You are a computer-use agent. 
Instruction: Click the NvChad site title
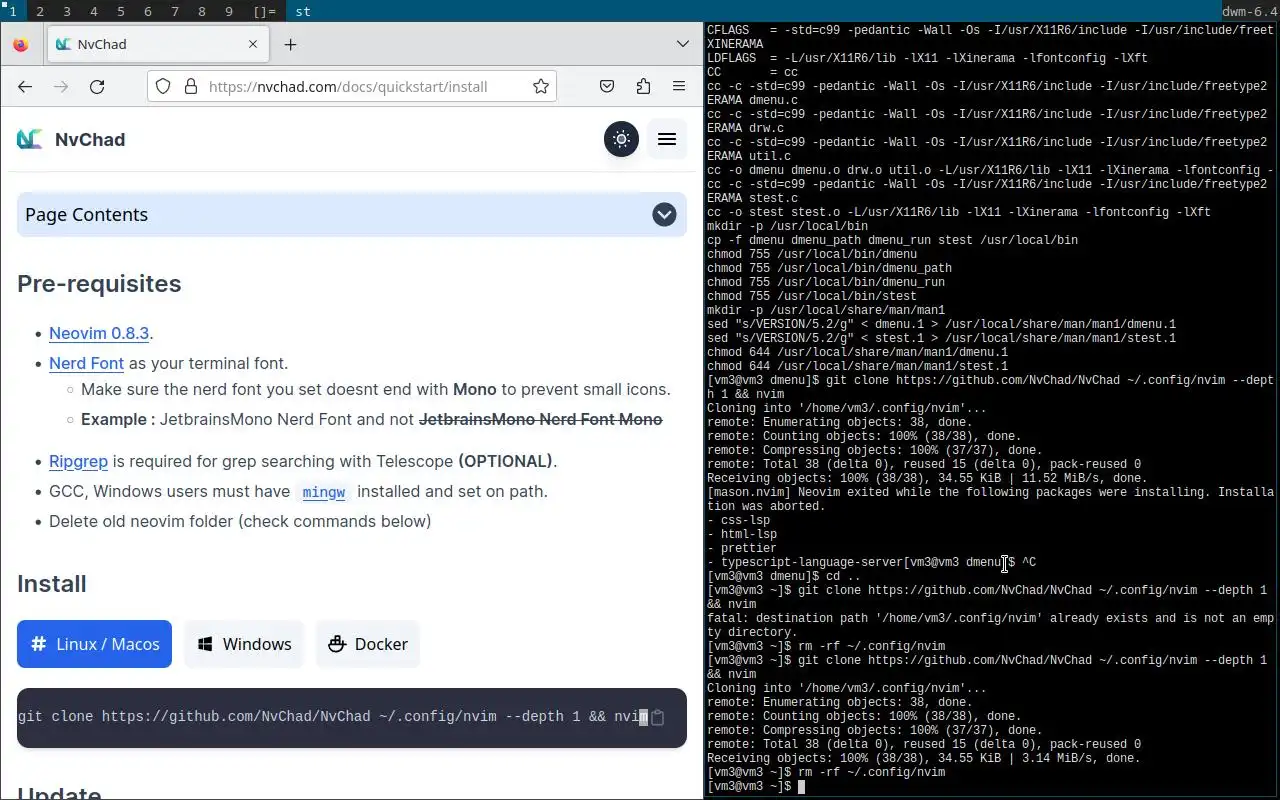[x=90, y=139]
